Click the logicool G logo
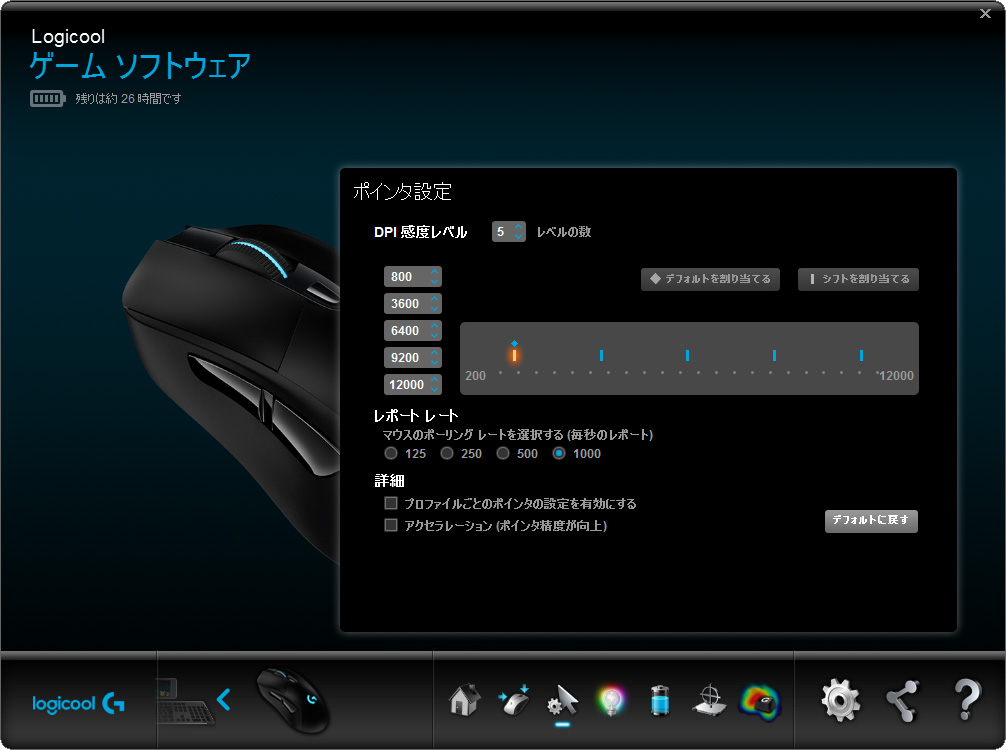The image size is (1006, 750). point(78,703)
